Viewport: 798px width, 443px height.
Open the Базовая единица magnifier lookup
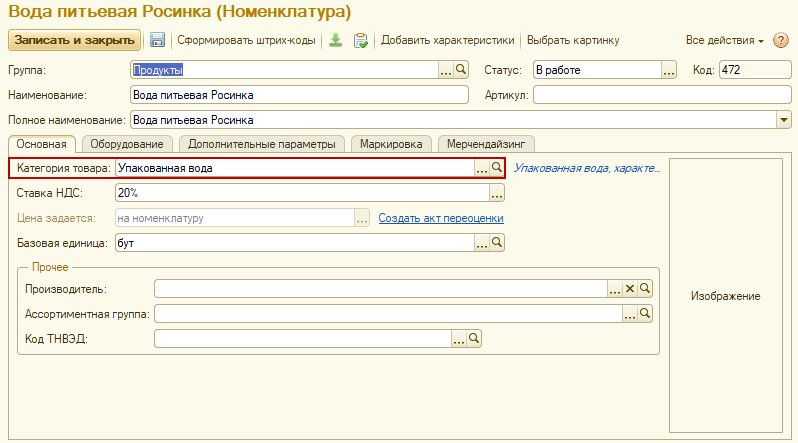pos(497,243)
